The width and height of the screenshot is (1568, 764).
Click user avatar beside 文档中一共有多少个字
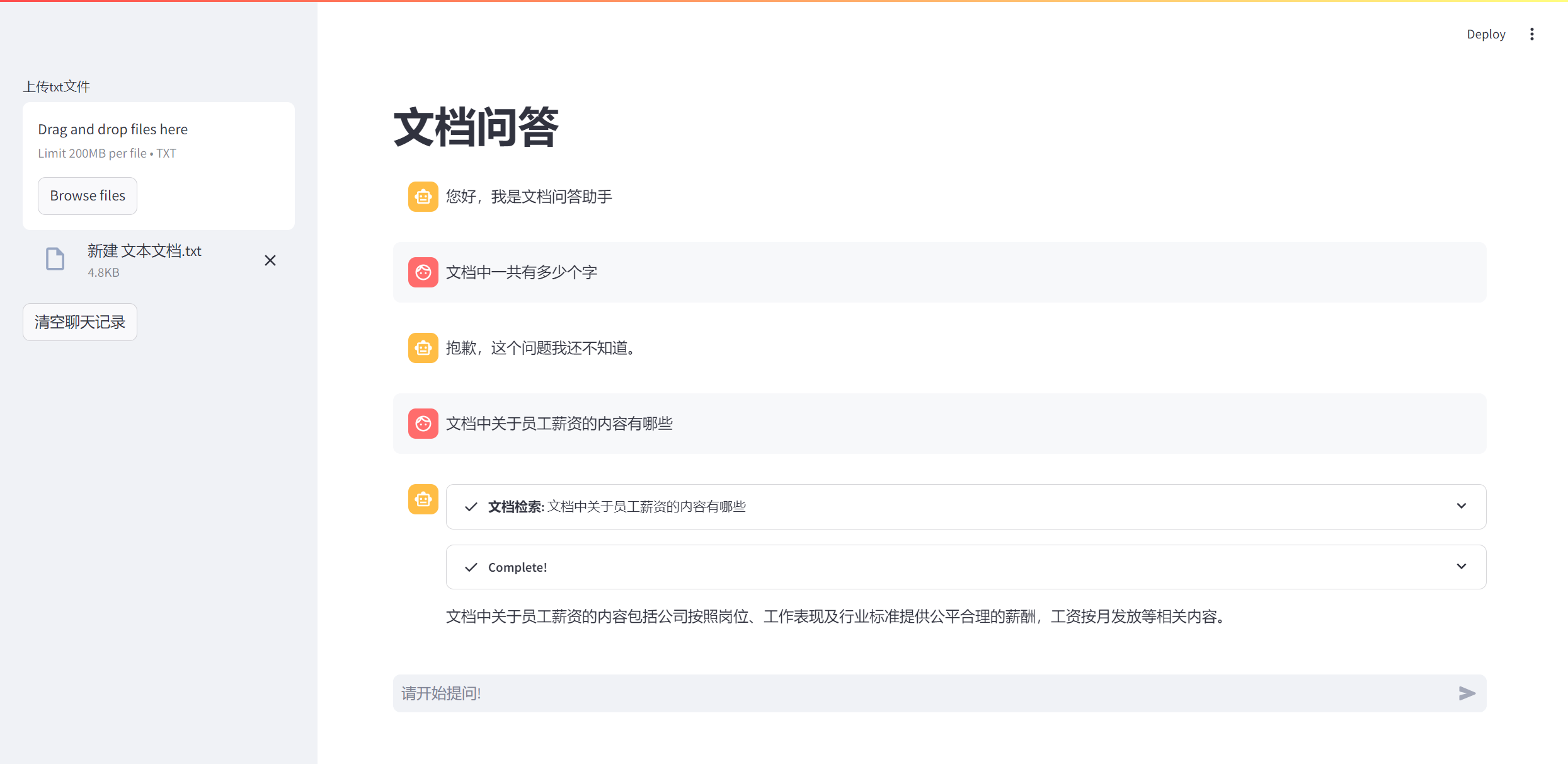[x=423, y=272]
